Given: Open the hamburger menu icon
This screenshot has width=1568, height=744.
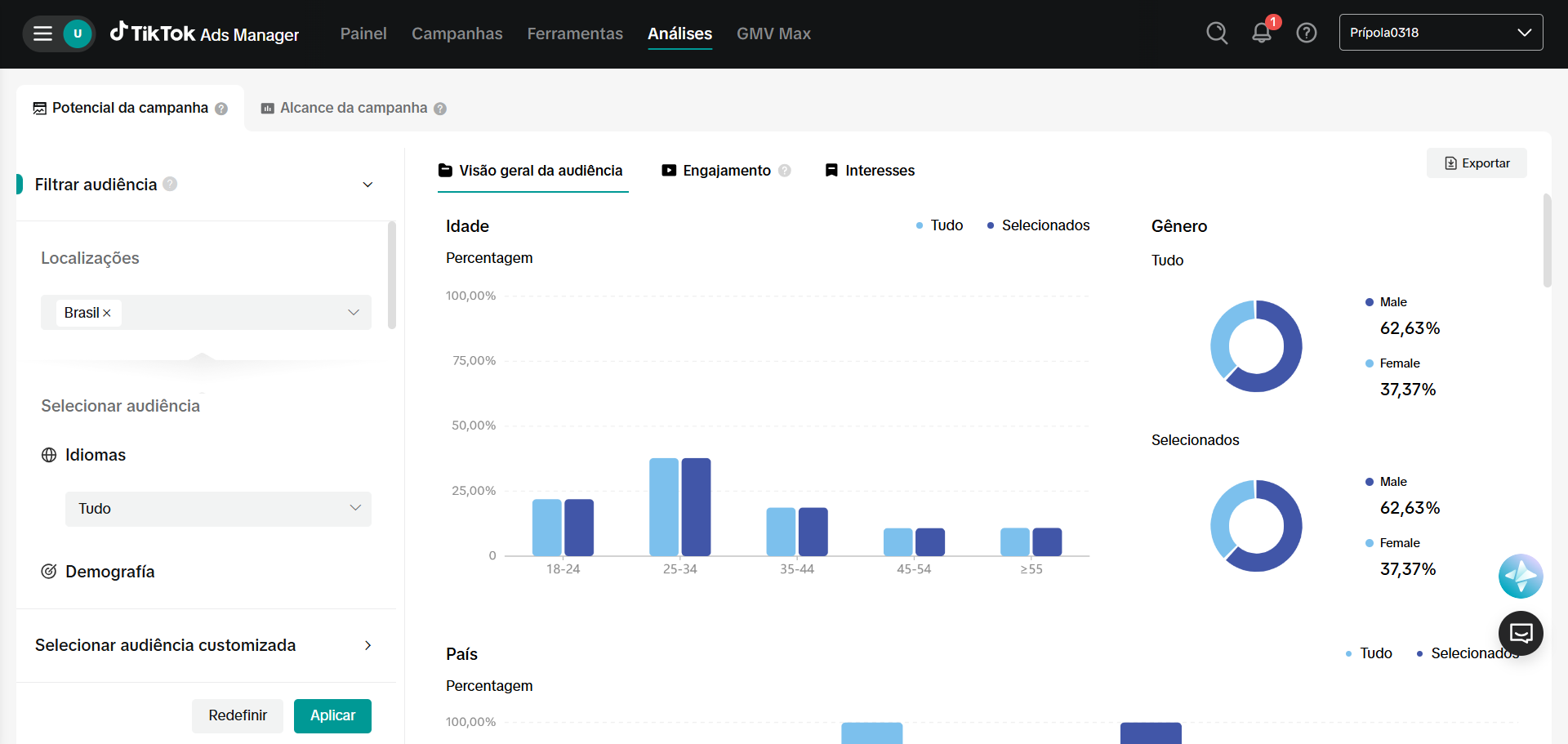Looking at the screenshot, I should pyautogui.click(x=42, y=33).
